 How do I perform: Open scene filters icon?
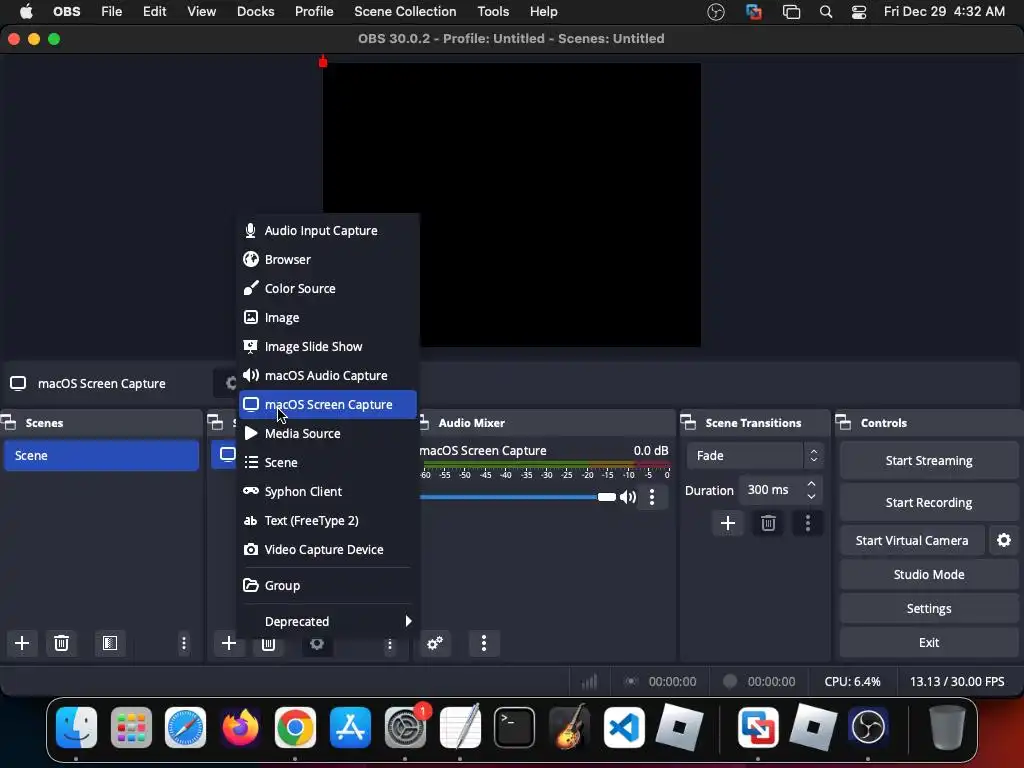110,643
